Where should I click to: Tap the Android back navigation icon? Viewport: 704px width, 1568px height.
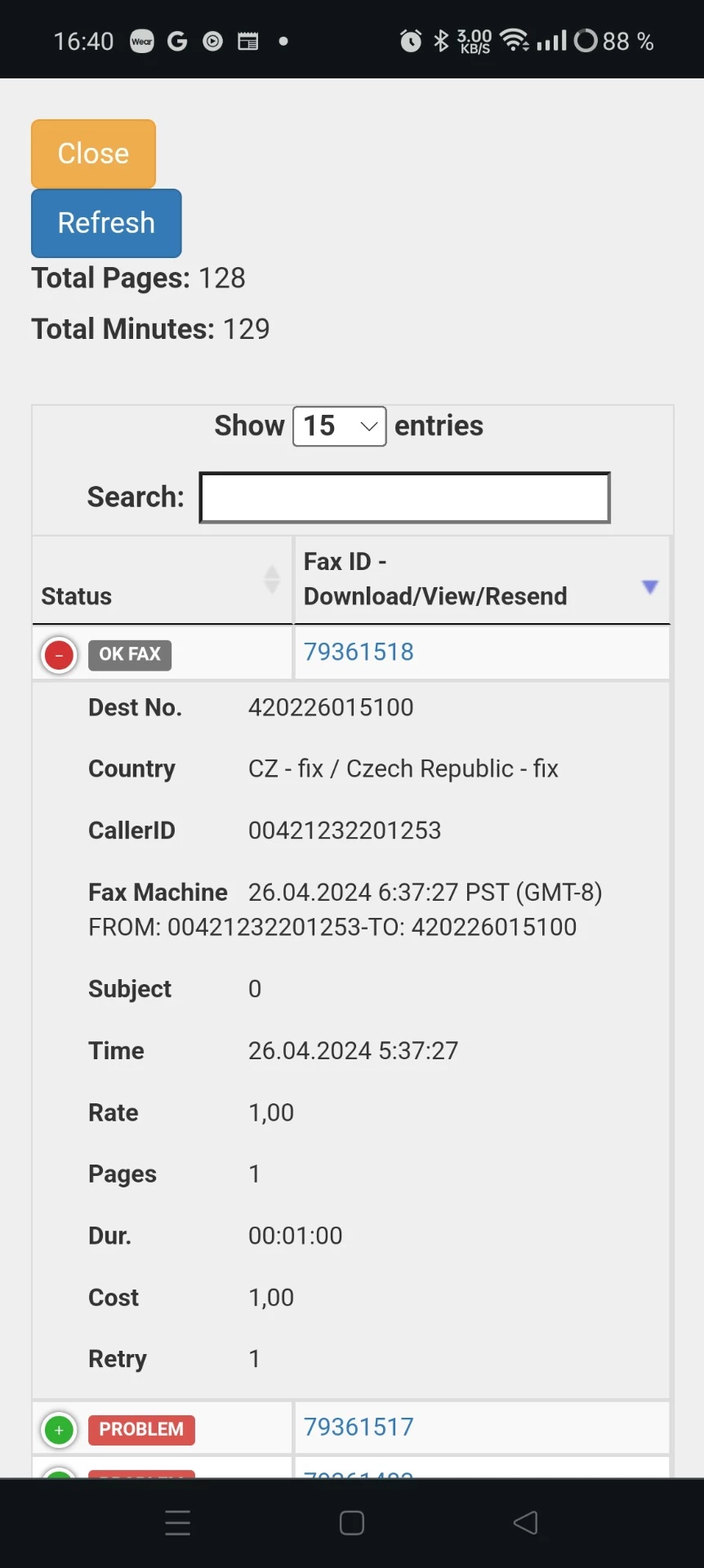pyautogui.click(x=526, y=1522)
